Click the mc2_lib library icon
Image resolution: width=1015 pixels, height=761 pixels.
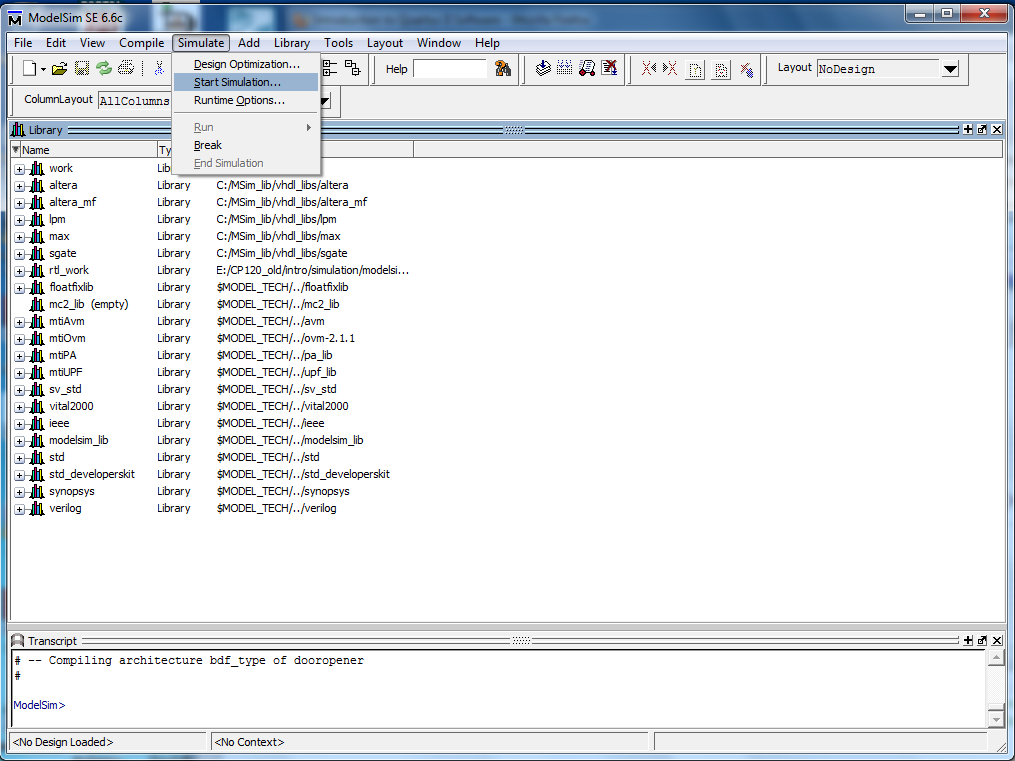pyautogui.click(x=37, y=304)
